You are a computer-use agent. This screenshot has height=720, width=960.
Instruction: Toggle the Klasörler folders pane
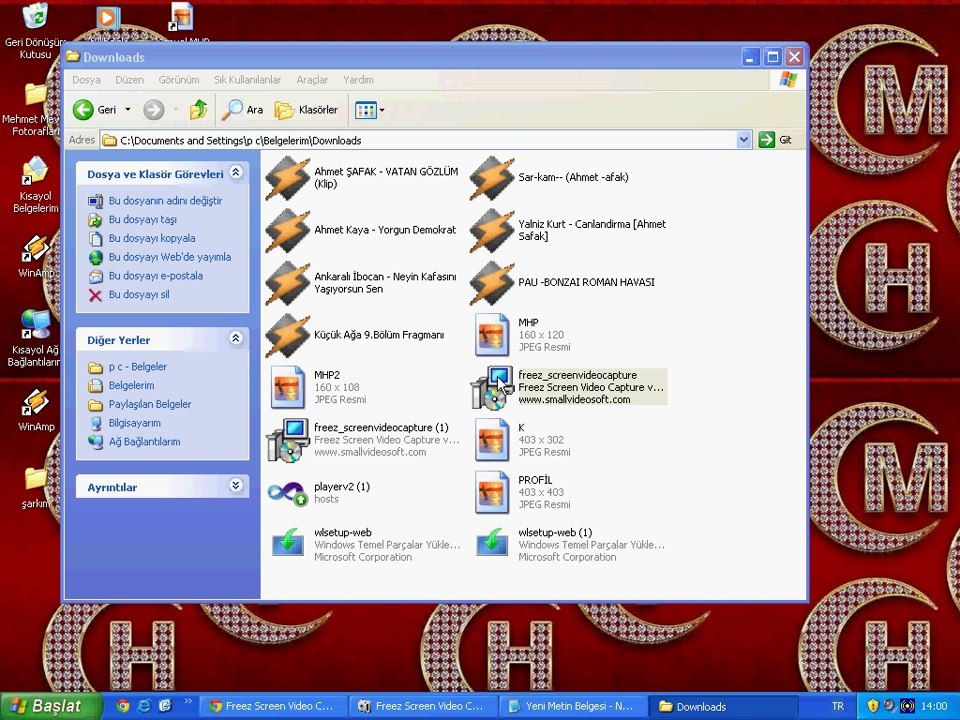click(x=306, y=110)
